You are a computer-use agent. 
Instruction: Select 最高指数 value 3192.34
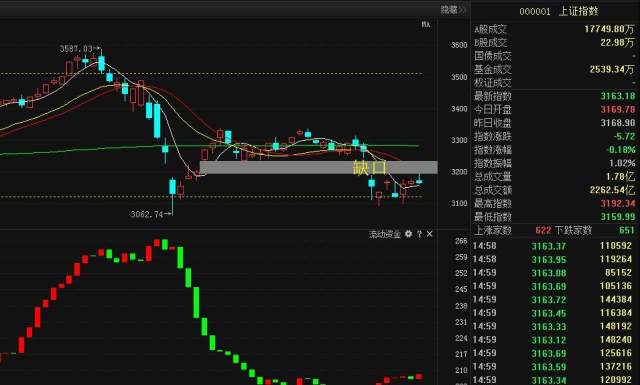pyautogui.click(x=618, y=203)
